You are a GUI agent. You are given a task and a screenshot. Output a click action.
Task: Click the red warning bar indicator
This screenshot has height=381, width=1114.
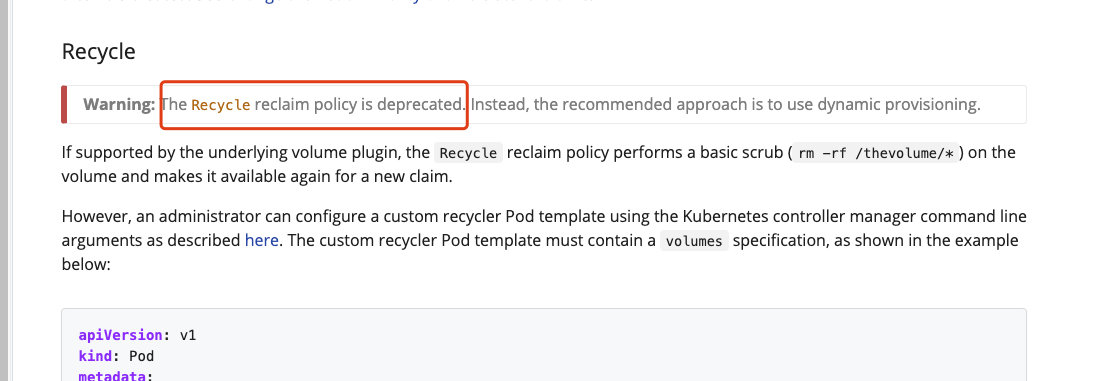click(x=64, y=104)
